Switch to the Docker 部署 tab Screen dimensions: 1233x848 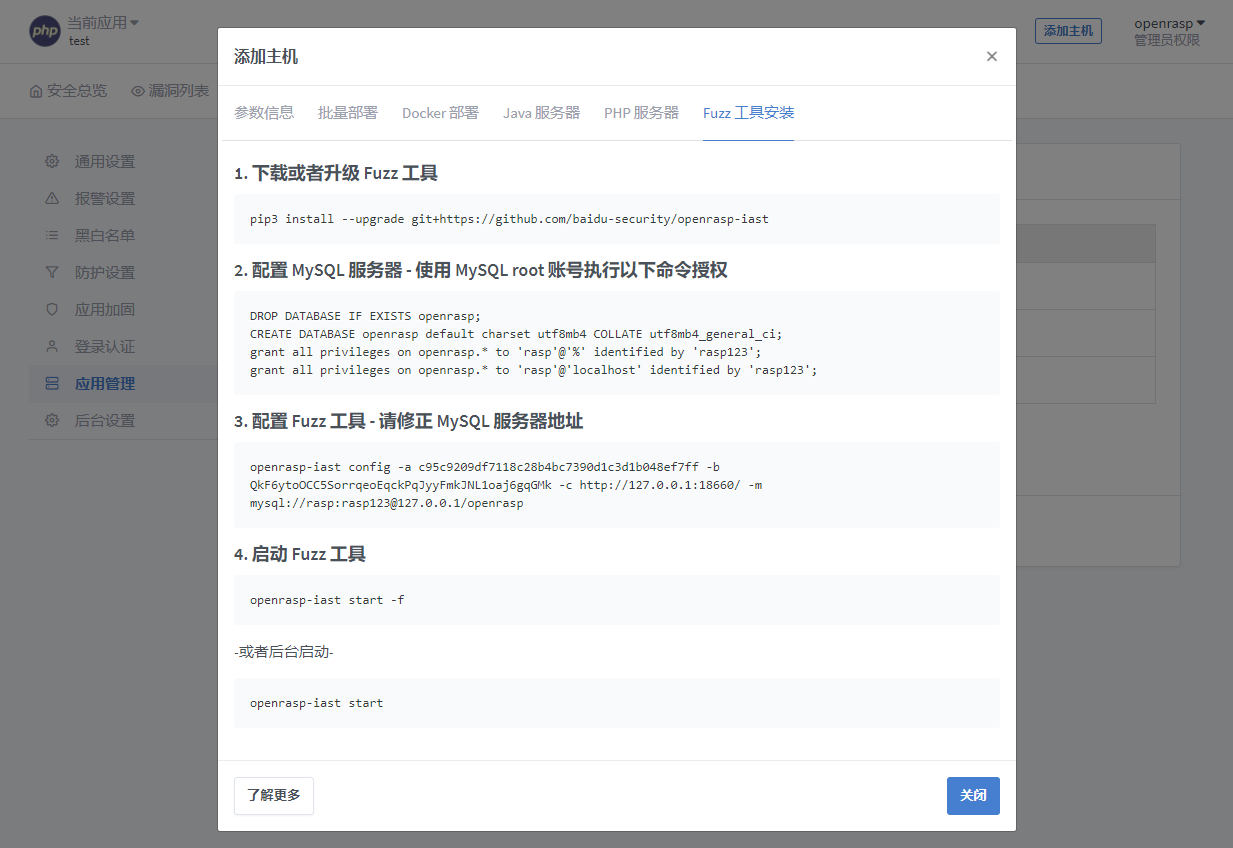tap(440, 113)
